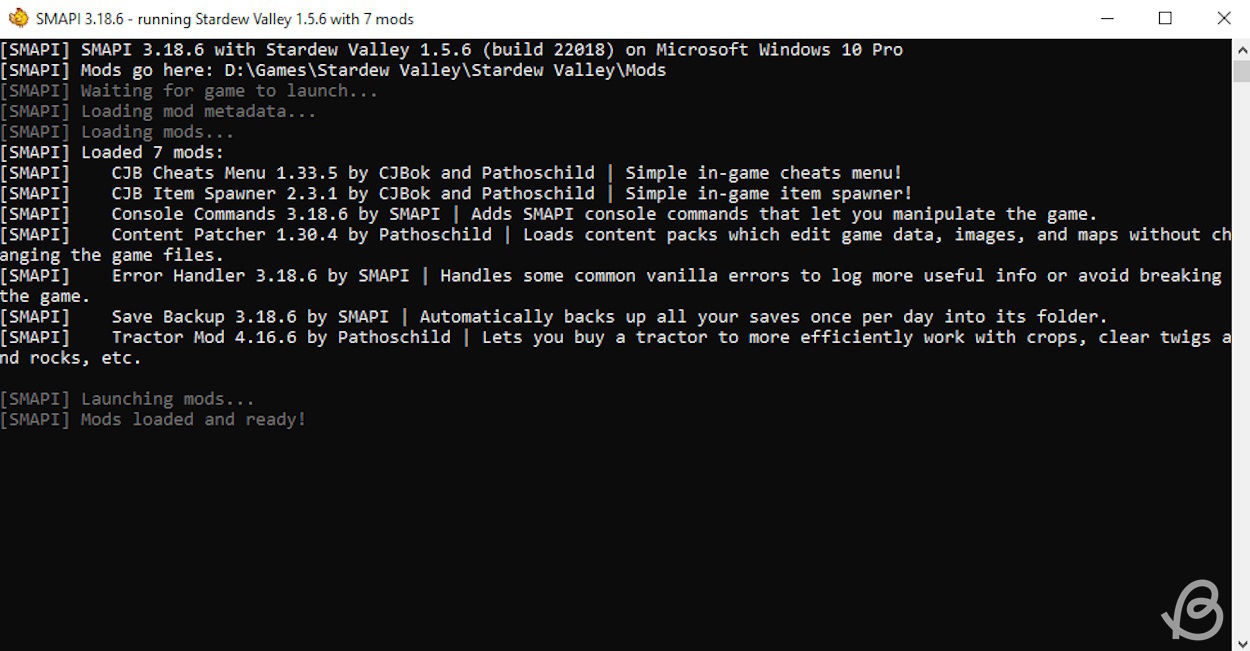The width and height of the screenshot is (1250, 651).
Task: Click the scroll-up arrow of the console scrollbar
Action: click(x=1240, y=48)
